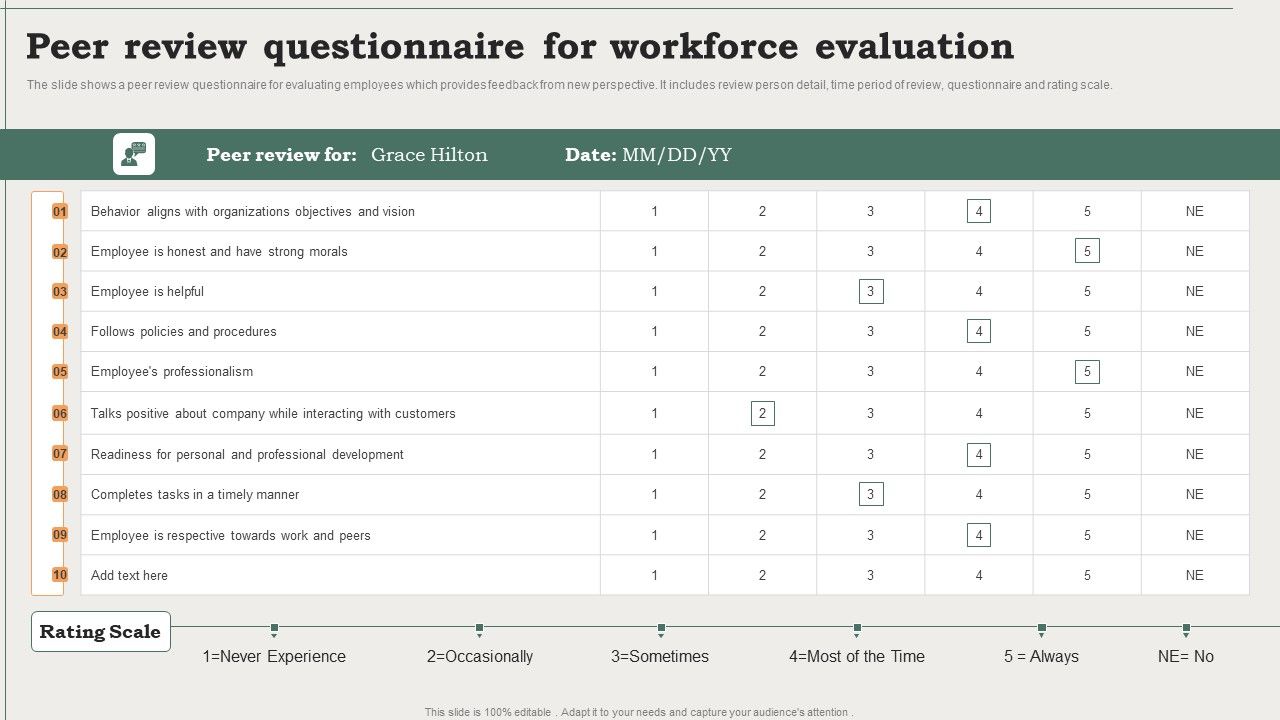1280x720 pixels.
Task: Click the 'Date:' label in header
Action: pyautogui.click(x=590, y=155)
